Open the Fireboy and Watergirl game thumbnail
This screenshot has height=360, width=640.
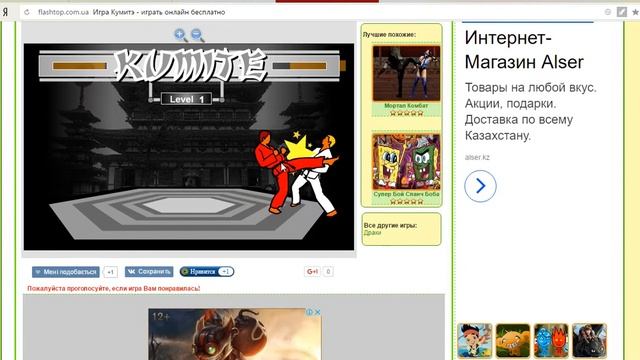point(551,341)
